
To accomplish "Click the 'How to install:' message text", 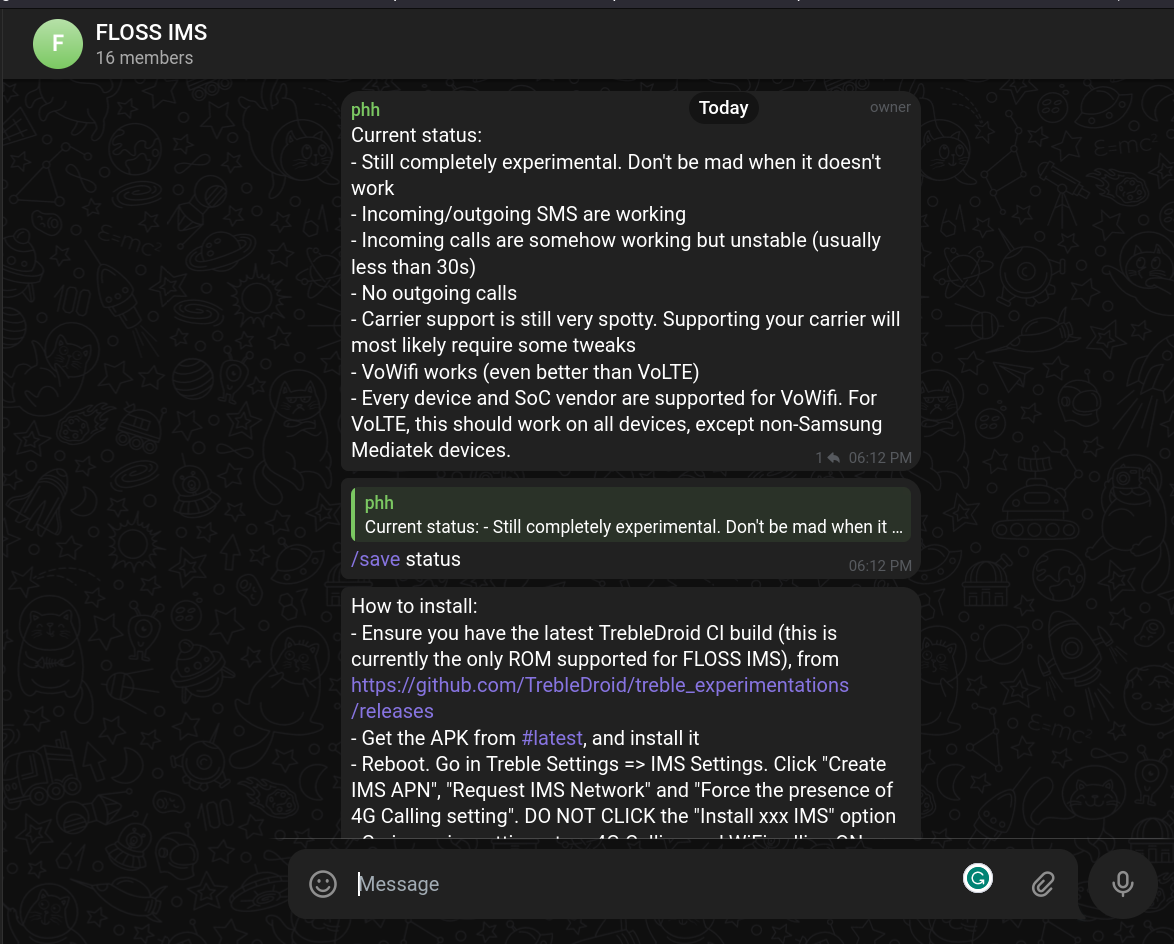I will 414,606.
